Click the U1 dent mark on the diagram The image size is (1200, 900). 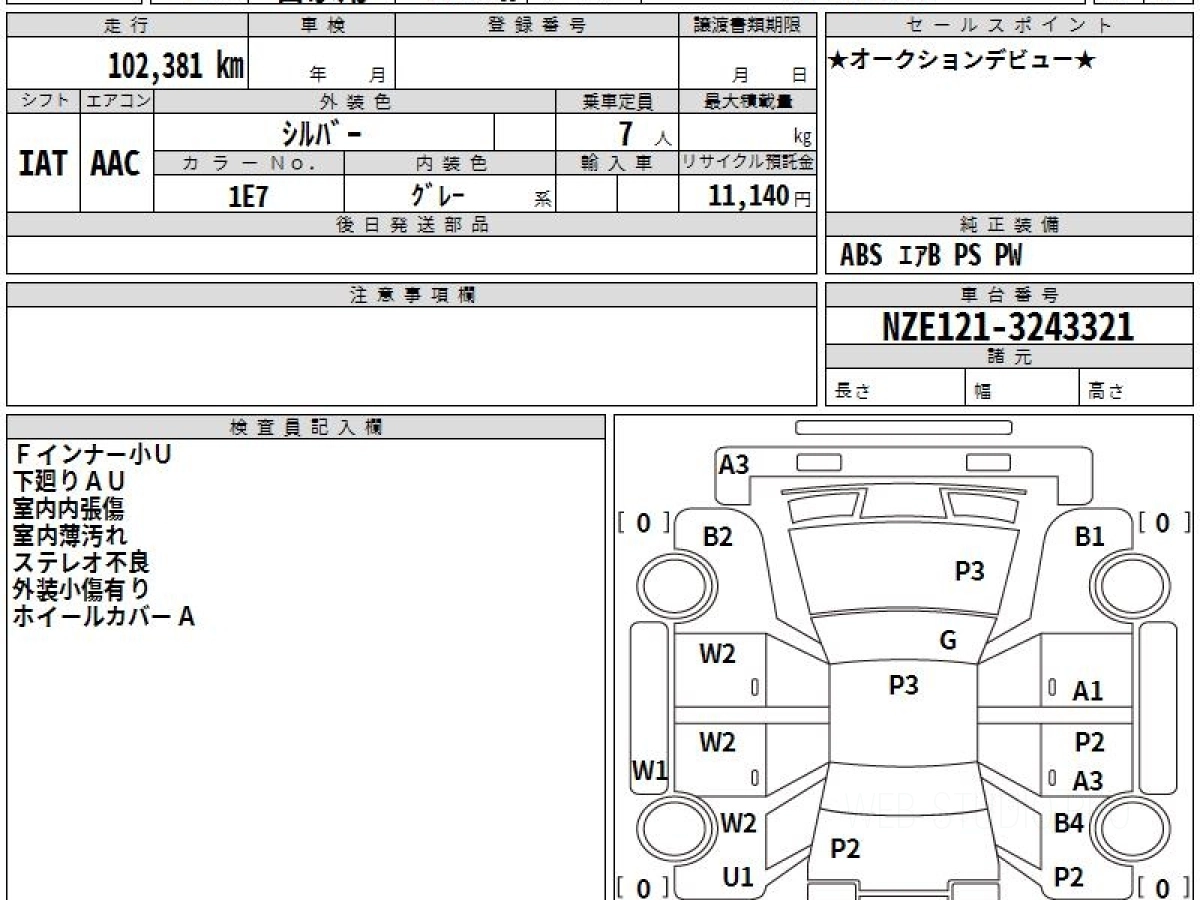click(737, 877)
